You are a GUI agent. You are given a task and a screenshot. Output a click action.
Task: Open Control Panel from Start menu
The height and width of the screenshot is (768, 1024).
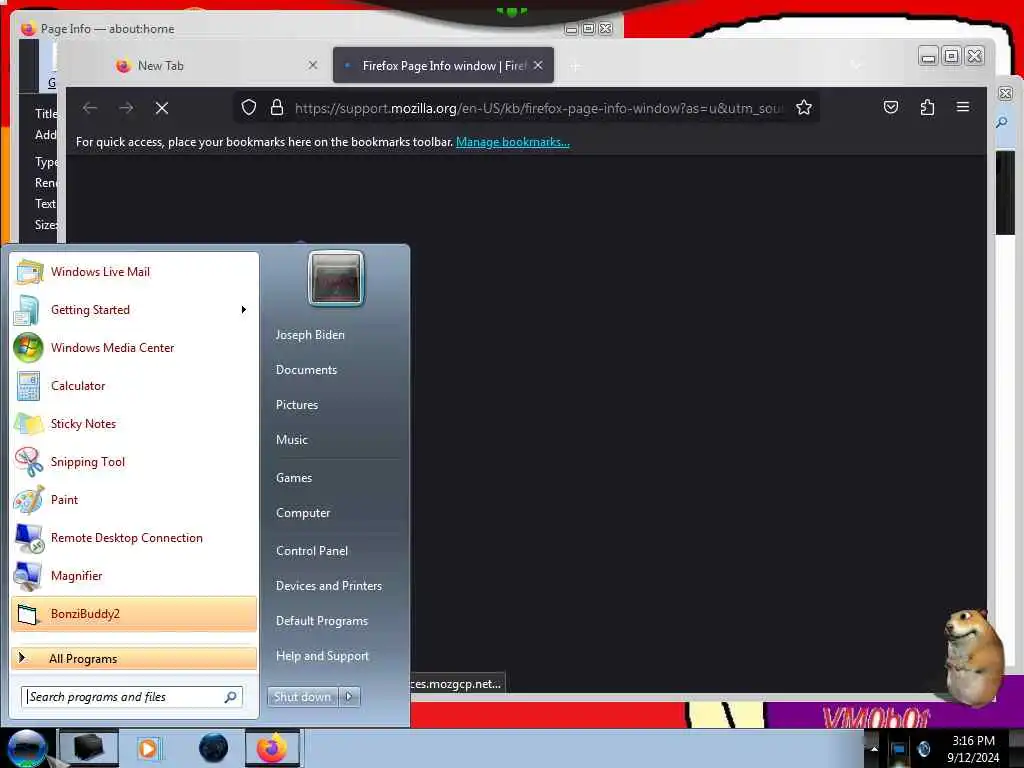pos(312,551)
